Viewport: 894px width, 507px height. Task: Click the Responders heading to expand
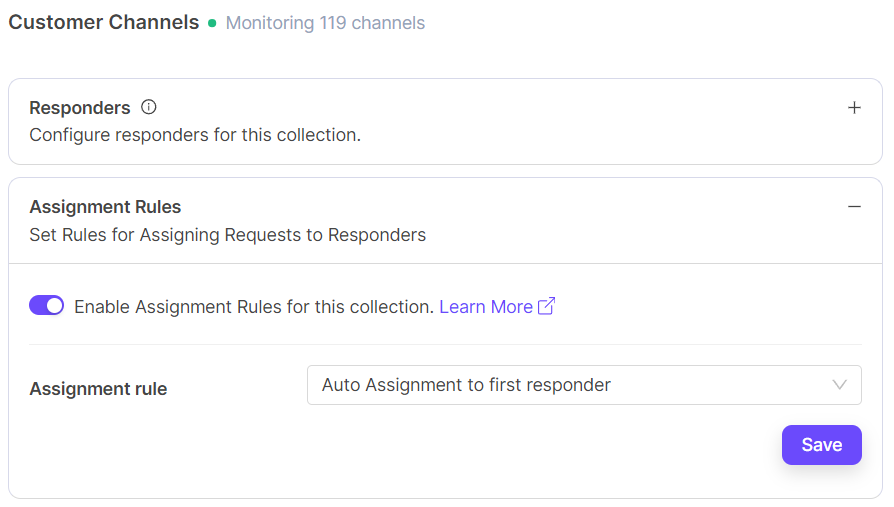(x=80, y=108)
